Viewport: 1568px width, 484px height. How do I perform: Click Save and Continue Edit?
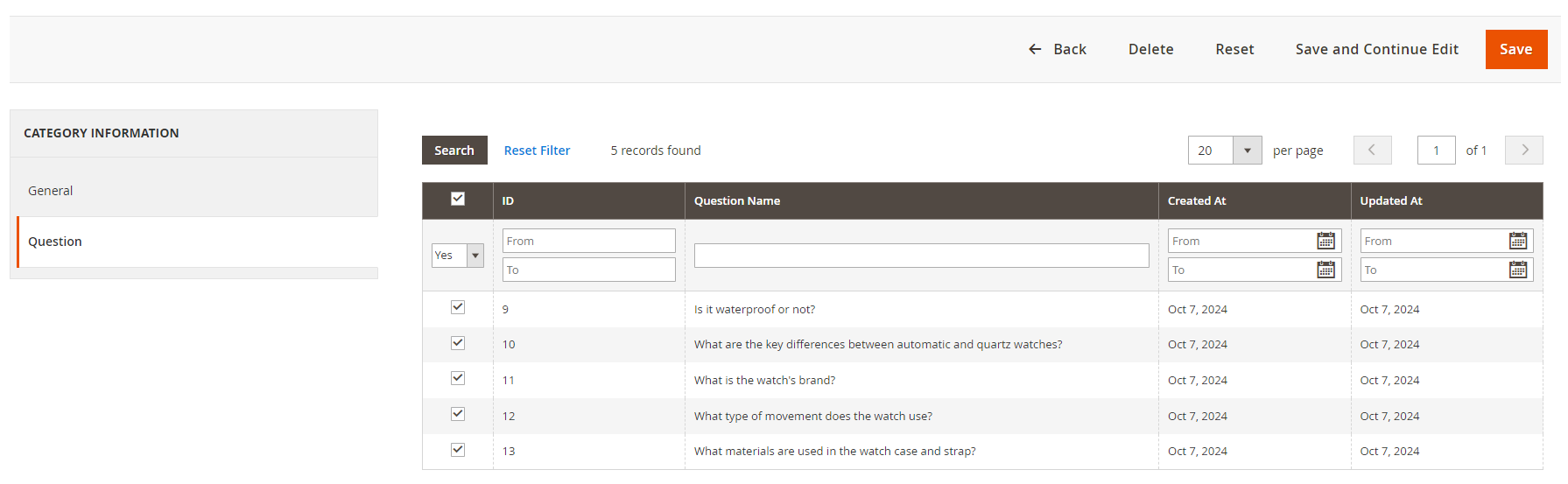pyautogui.click(x=1377, y=49)
